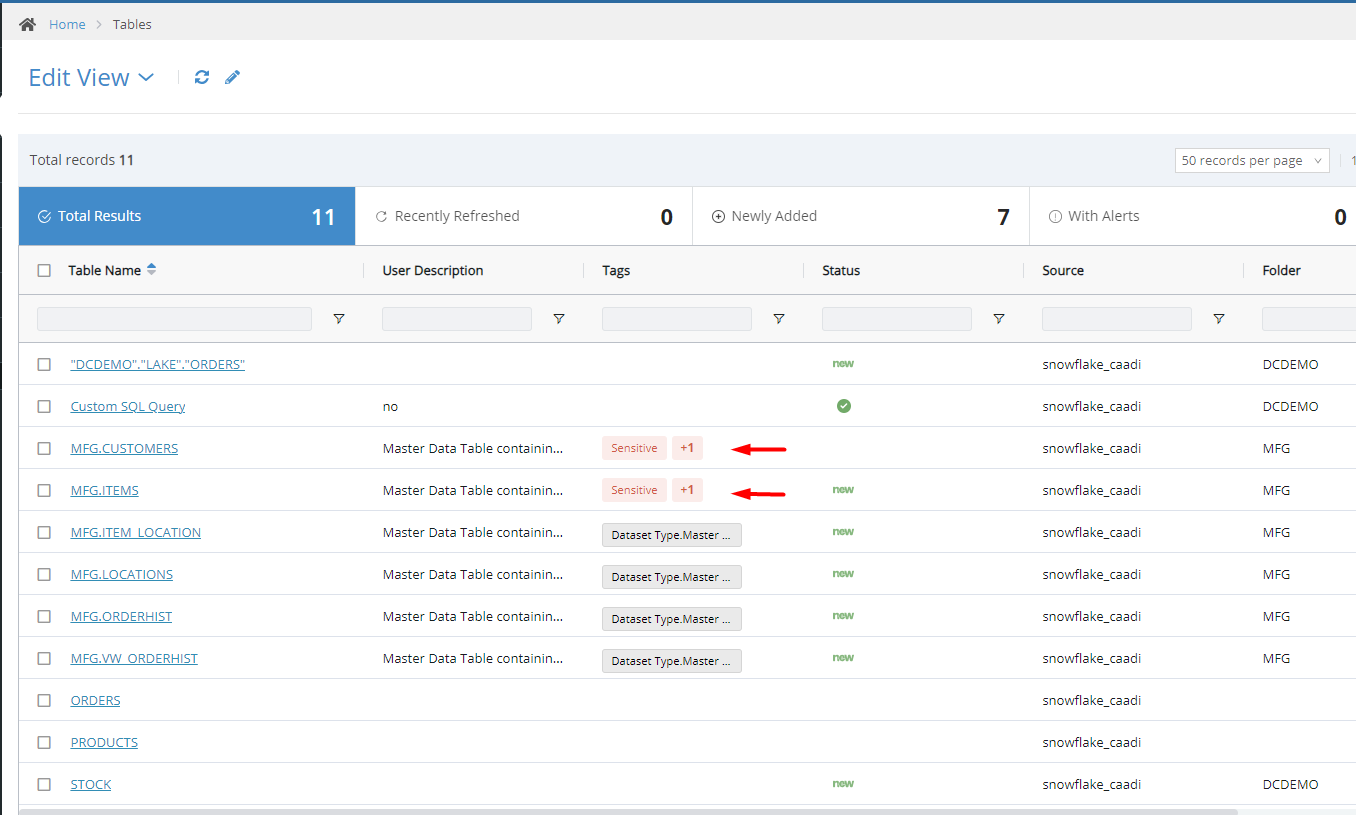The height and width of the screenshot is (815, 1356).
Task: Click new status badge of "DCDEMO"."LAKE"."ORDERS" row
Action: click(843, 364)
